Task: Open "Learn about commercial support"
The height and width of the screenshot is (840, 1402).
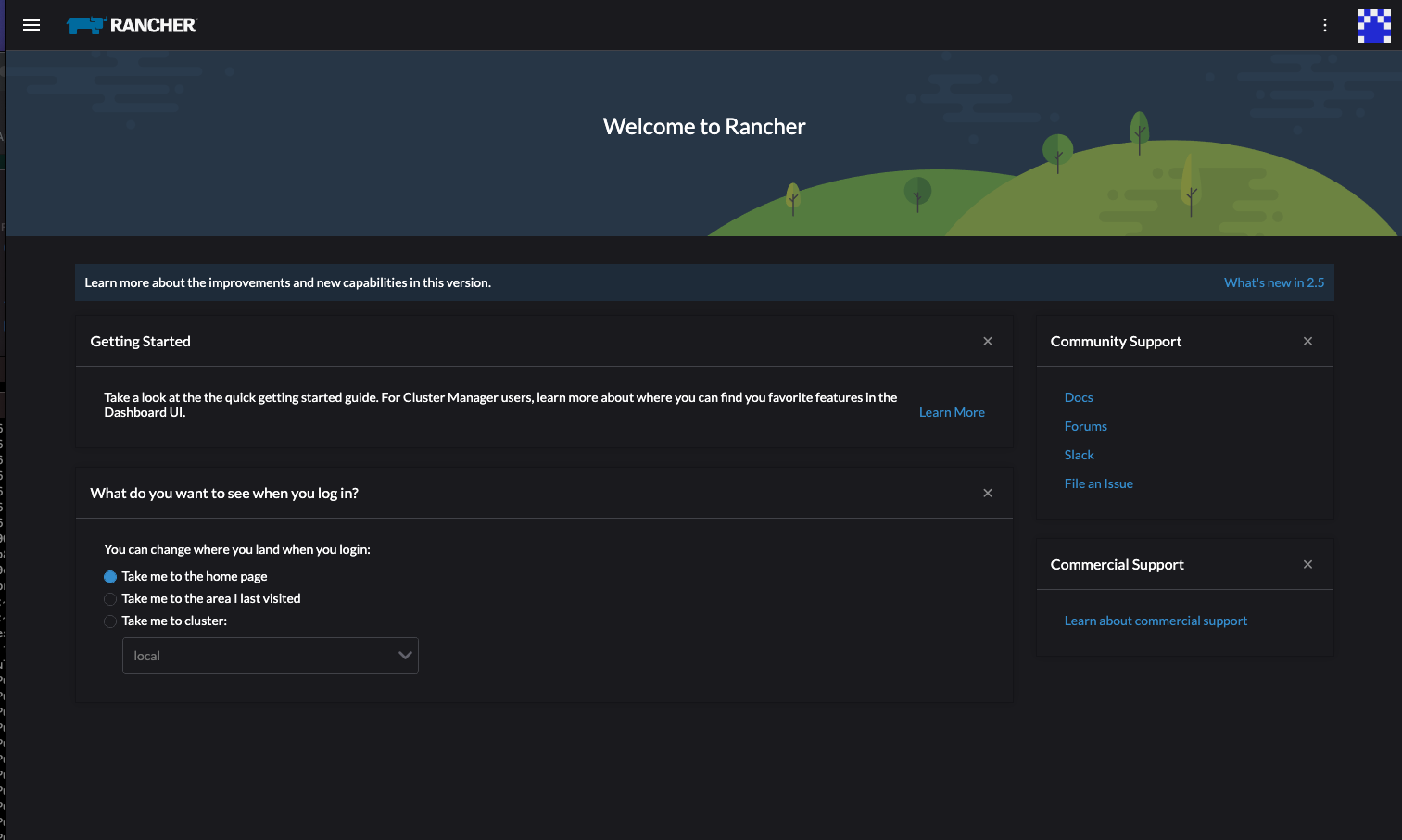Action: point(1156,621)
